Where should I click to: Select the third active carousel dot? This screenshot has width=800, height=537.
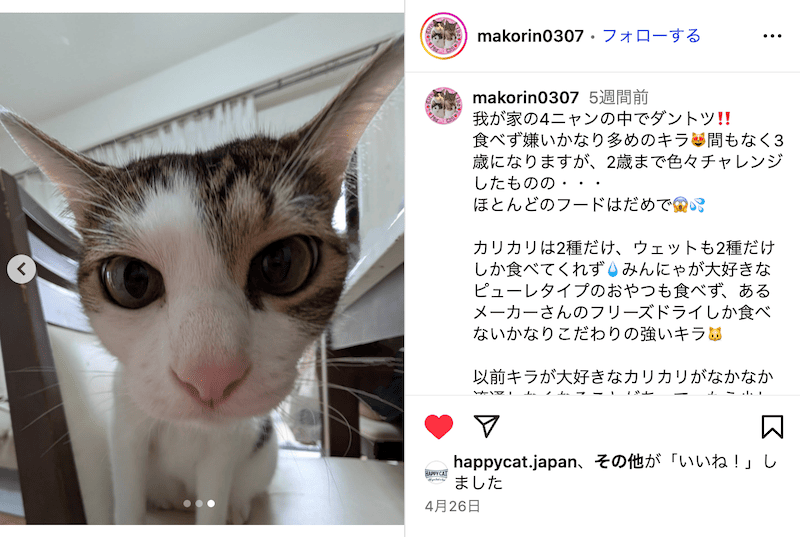point(211,503)
